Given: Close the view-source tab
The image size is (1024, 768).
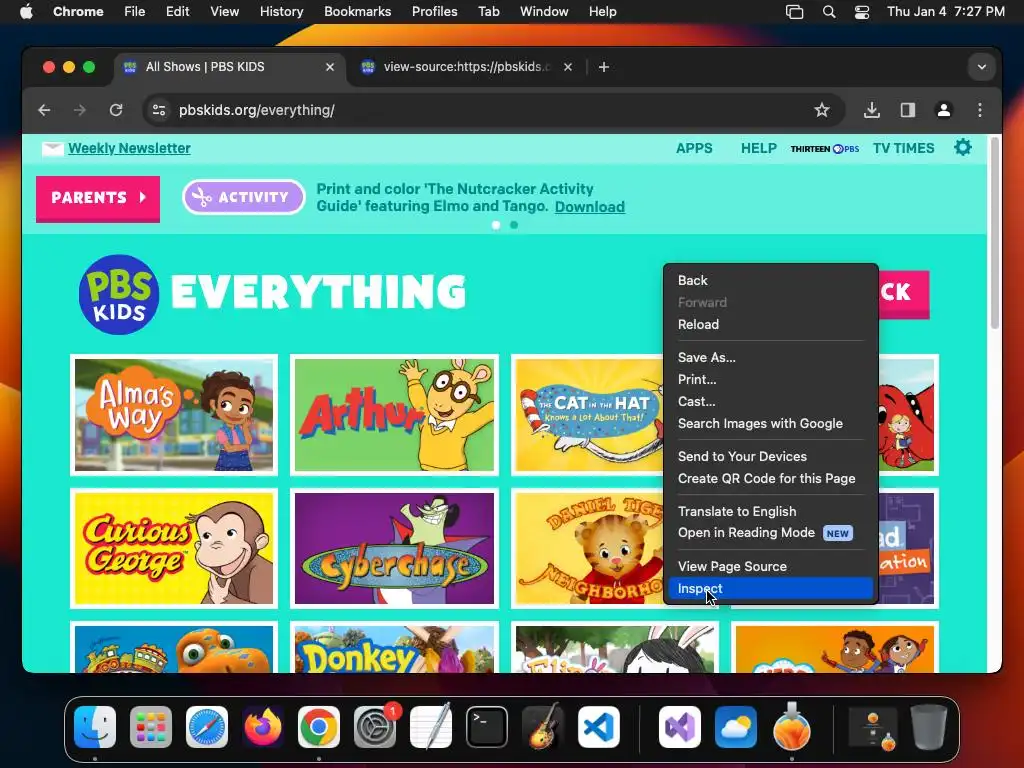Looking at the screenshot, I should coord(568,67).
